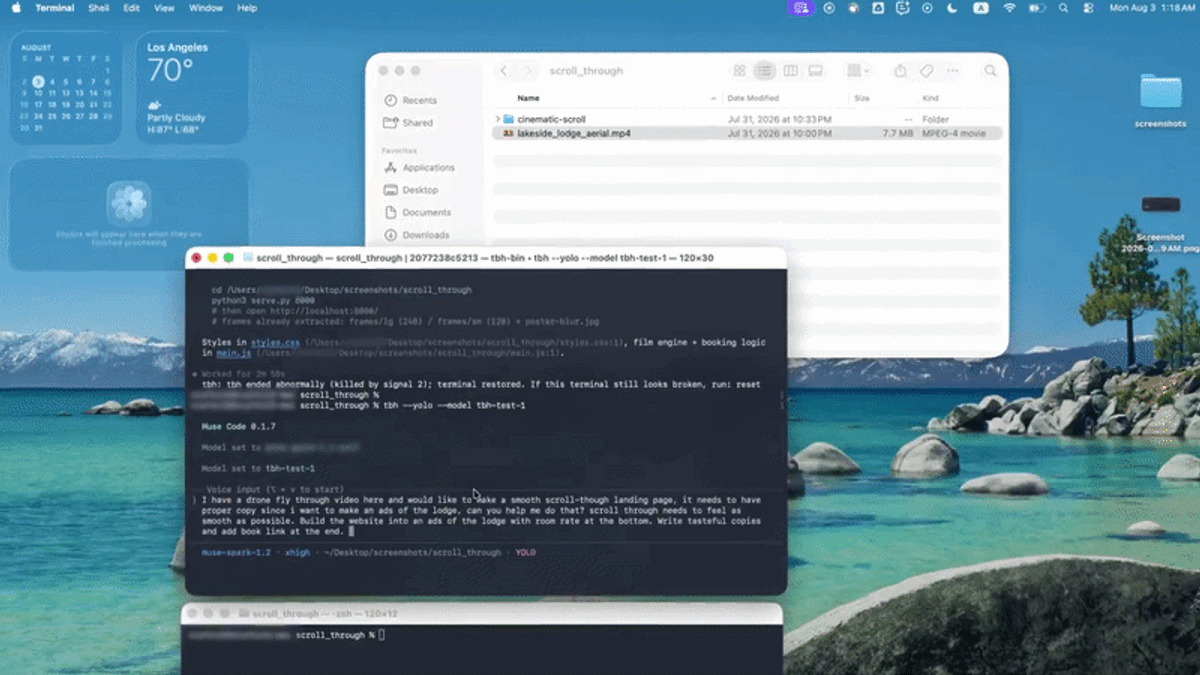Click the Finder Share icon
Screen dimensions: 1200x675
click(900, 71)
